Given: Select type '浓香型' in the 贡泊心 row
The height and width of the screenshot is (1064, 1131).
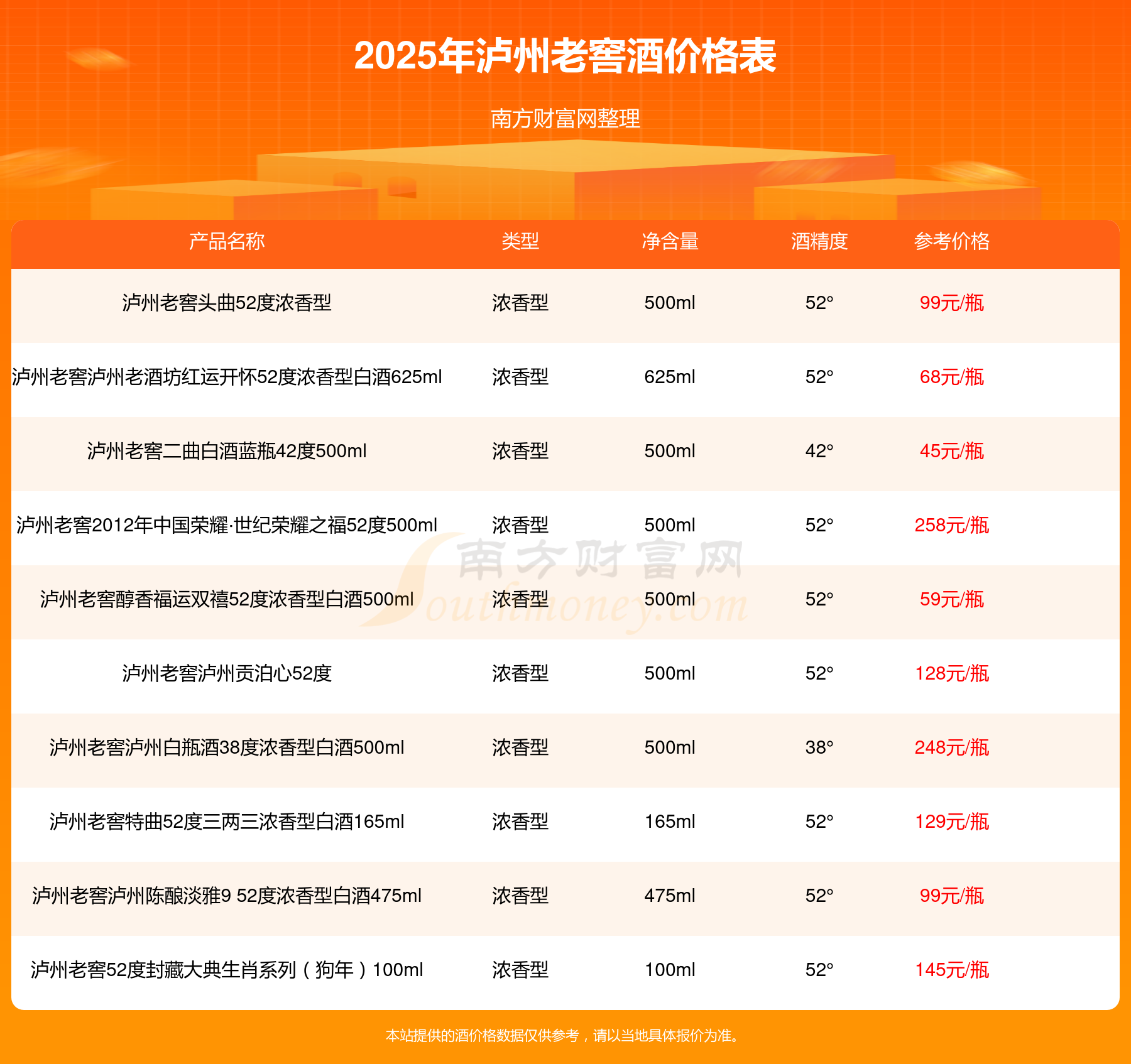Looking at the screenshot, I should click(520, 673).
